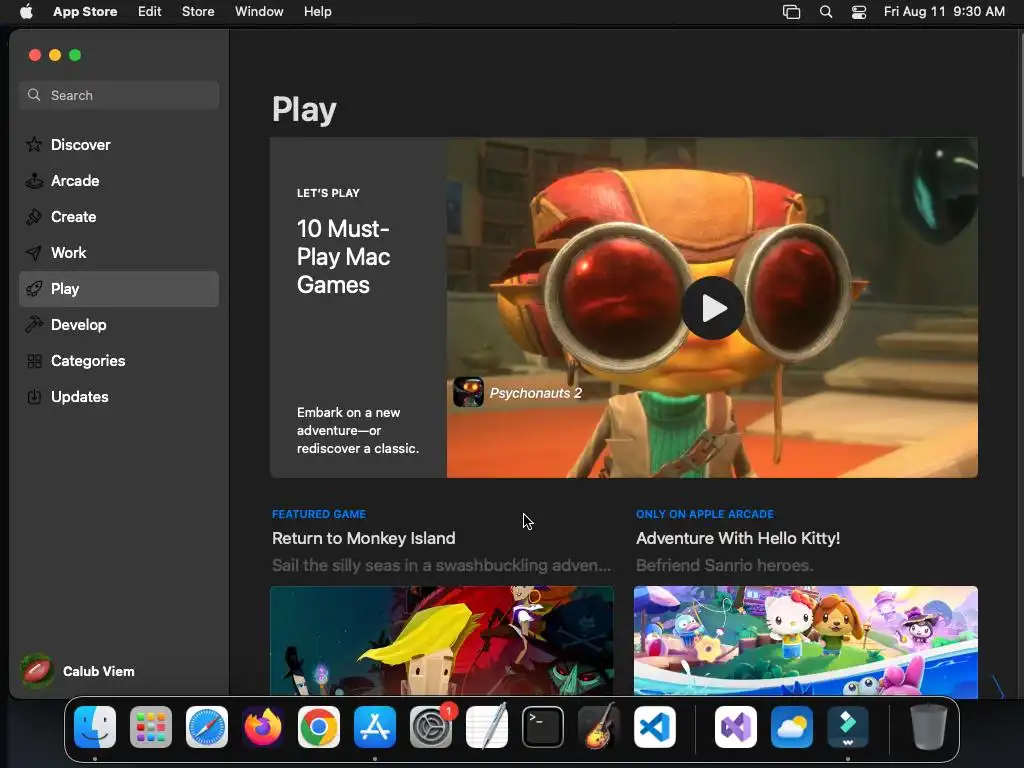
Task: Click the vertical scrollbar of App Store
Action: [1020, 104]
